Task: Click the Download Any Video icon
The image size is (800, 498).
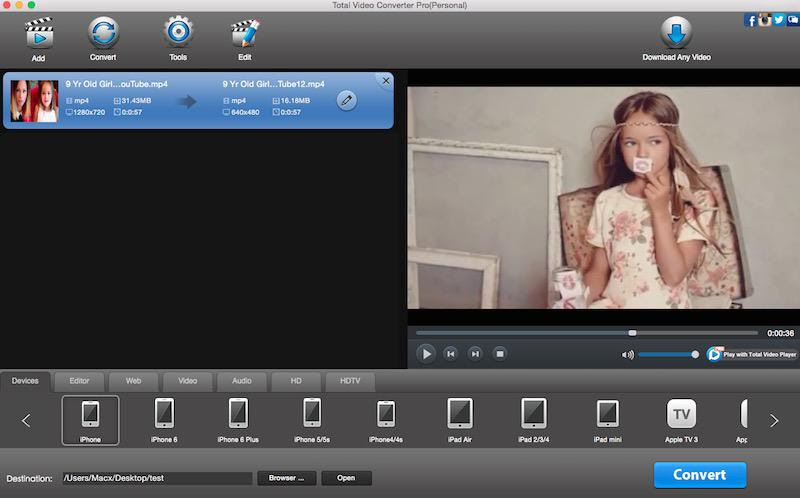Action: 676,32
